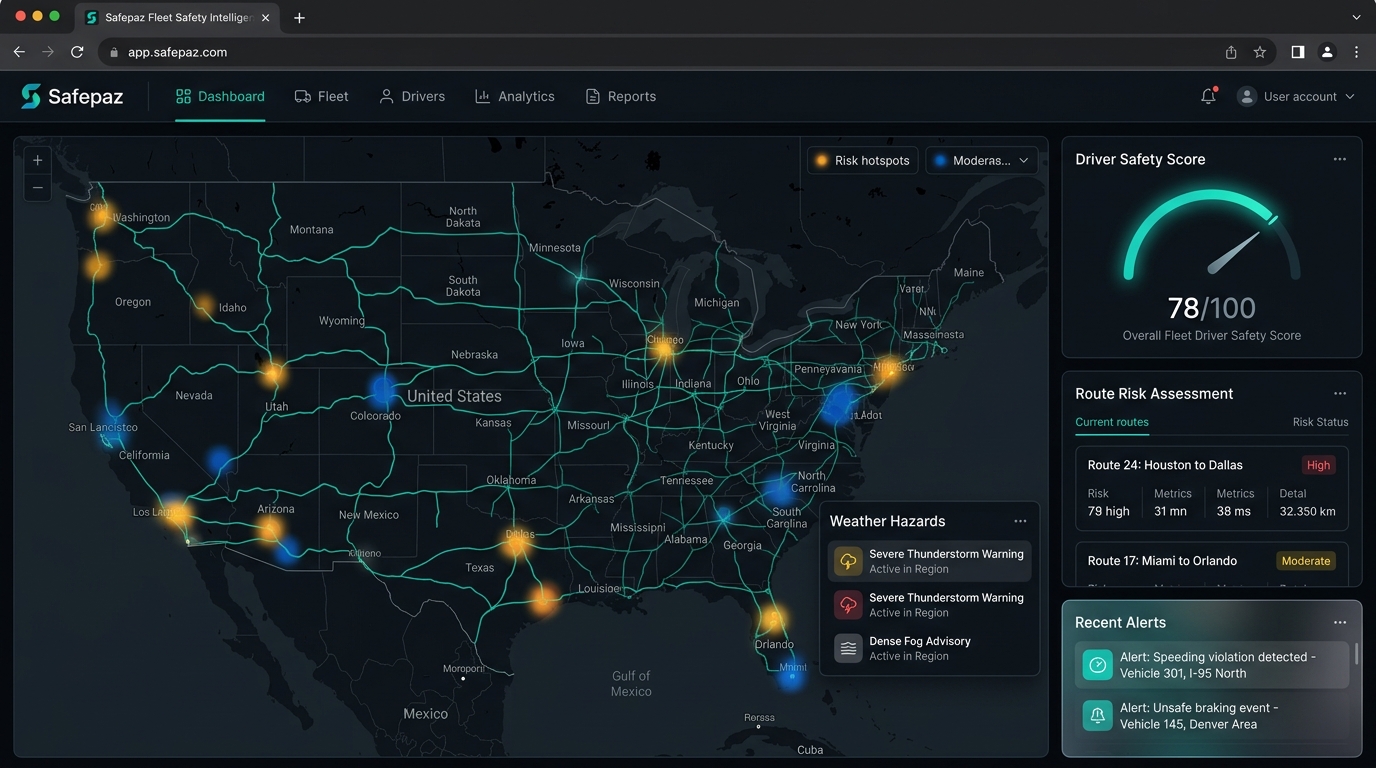The image size is (1376, 768).
Task: Expand the Moderas... map filter dropdown
Action: (982, 160)
